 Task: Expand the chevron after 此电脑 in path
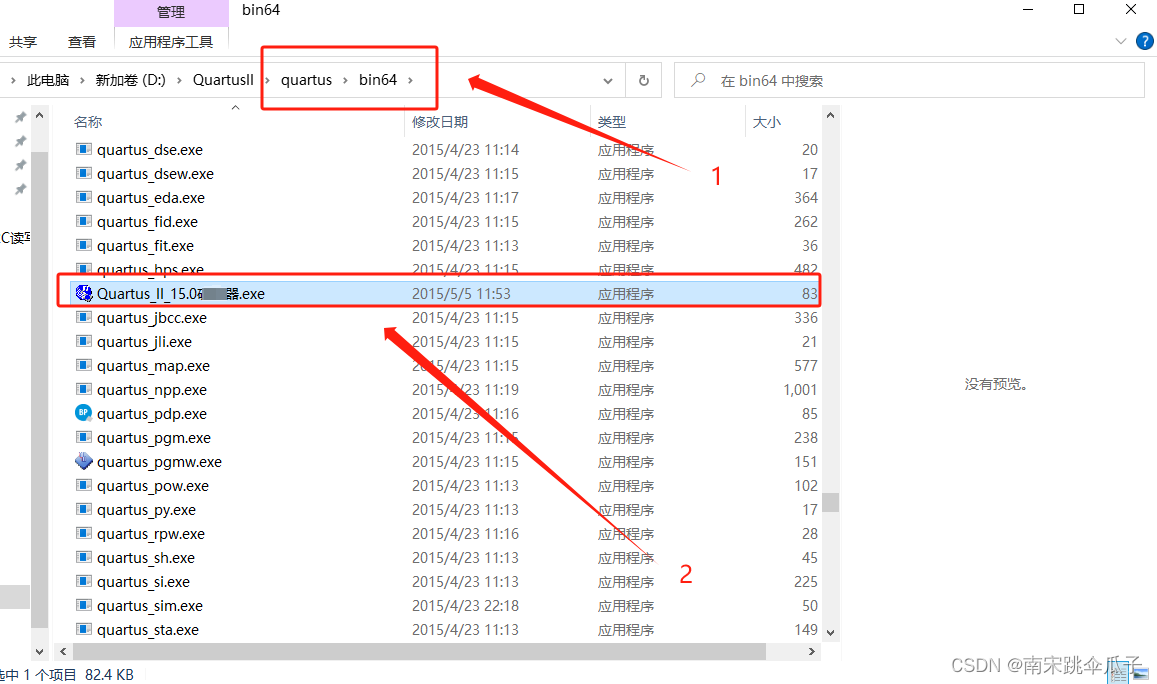point(82,80)
